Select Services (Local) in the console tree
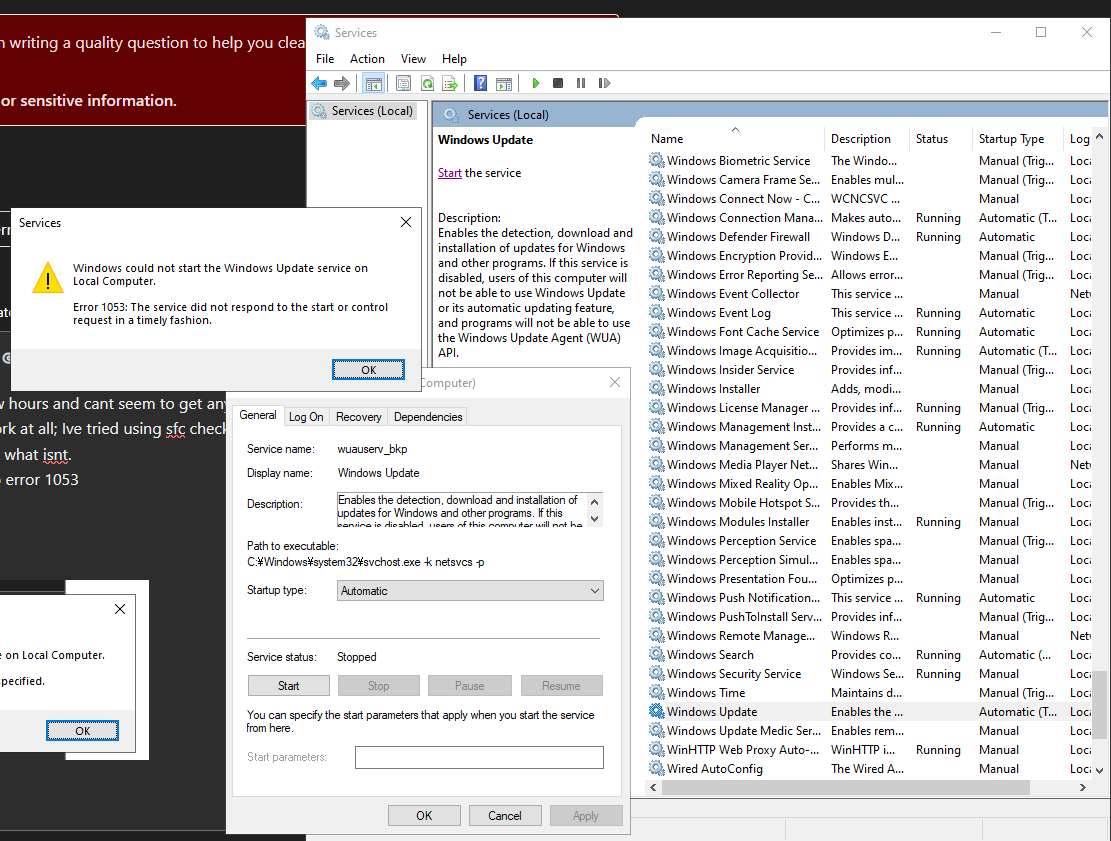The width and height of the screenshot is (1111, 841). (x=372, y=111)
